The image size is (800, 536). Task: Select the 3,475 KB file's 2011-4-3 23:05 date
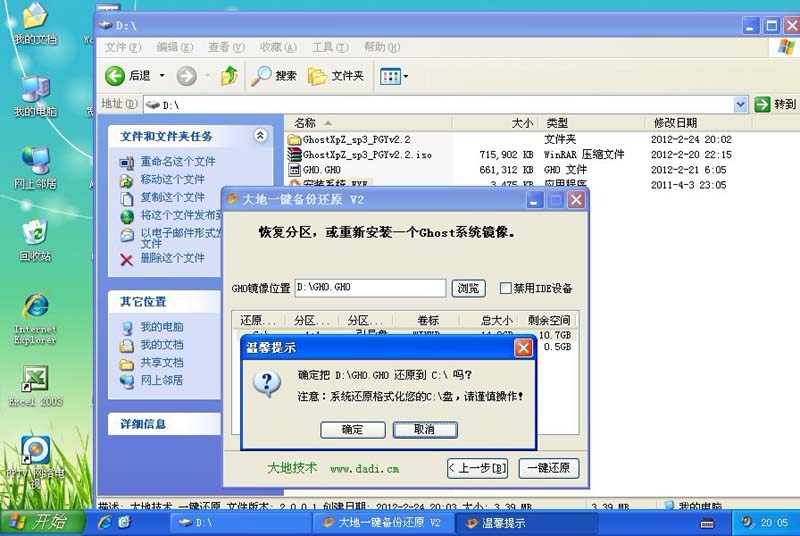(x=688, y=185)
